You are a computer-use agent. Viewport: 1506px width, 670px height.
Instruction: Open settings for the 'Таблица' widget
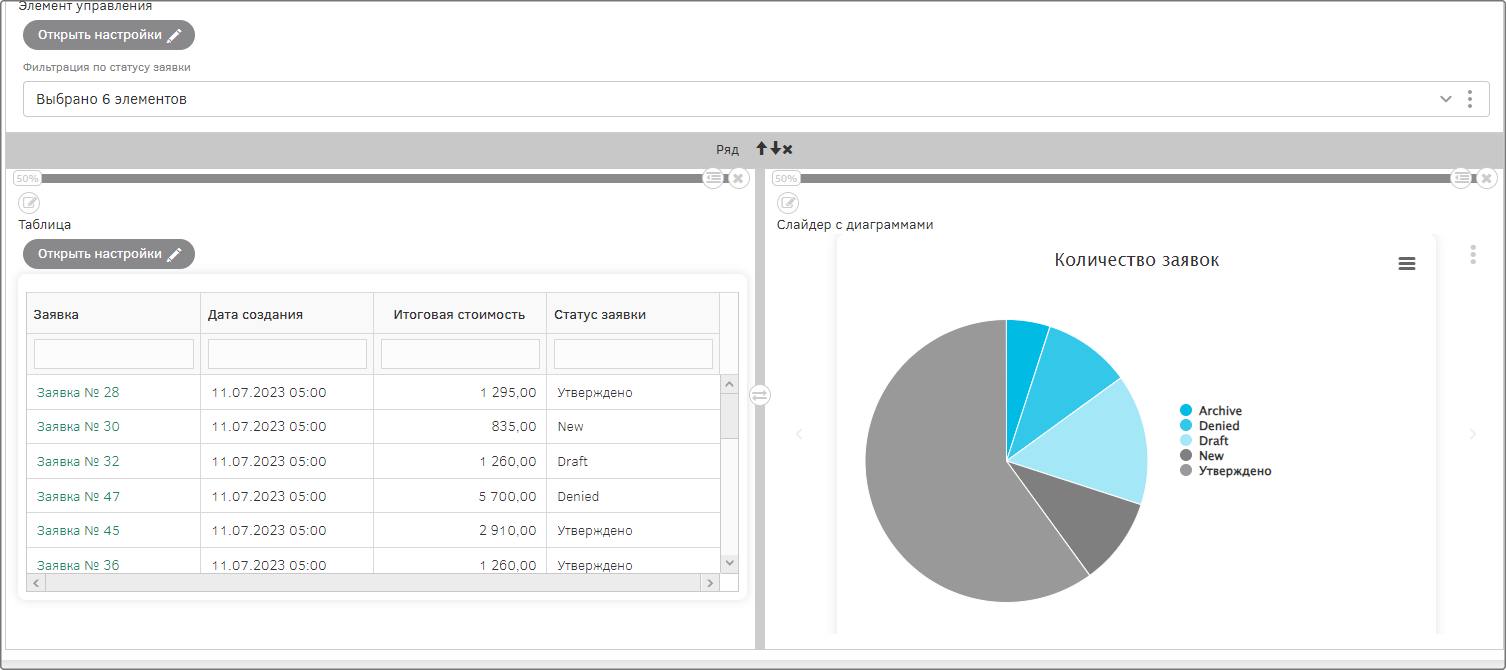[109, 254]
